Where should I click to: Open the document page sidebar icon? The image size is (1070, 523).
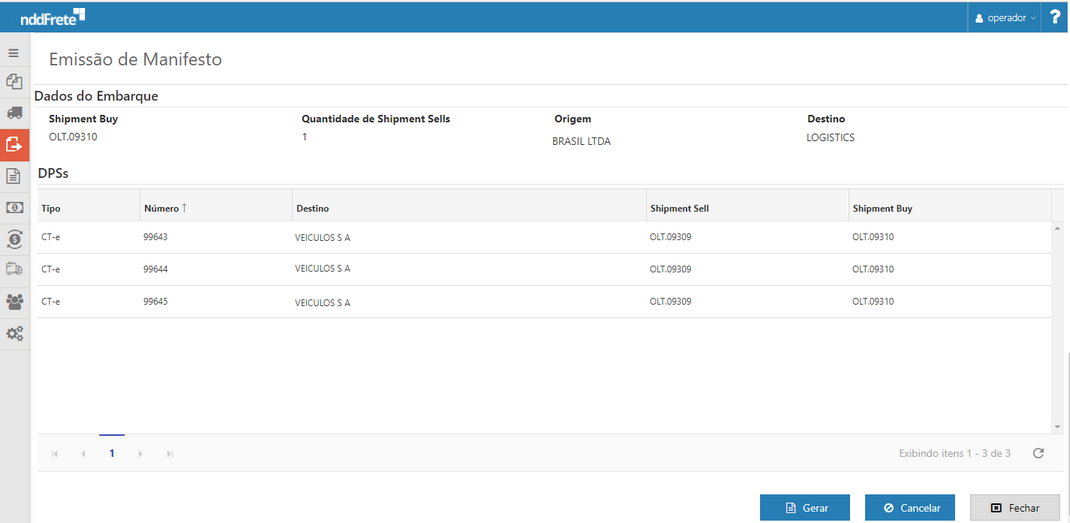pyautogui.click(x=14, y=176)
